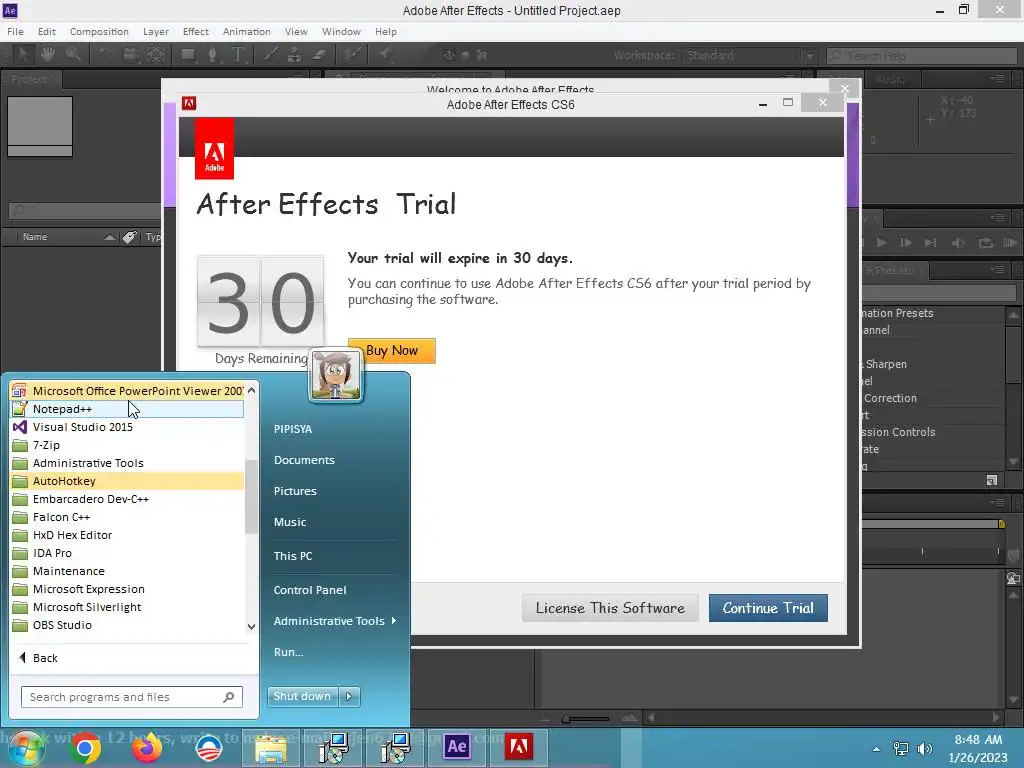This screenshot has height=768, width=1024.
Task: Open the Help menu
Action: [x=385, y=31]
